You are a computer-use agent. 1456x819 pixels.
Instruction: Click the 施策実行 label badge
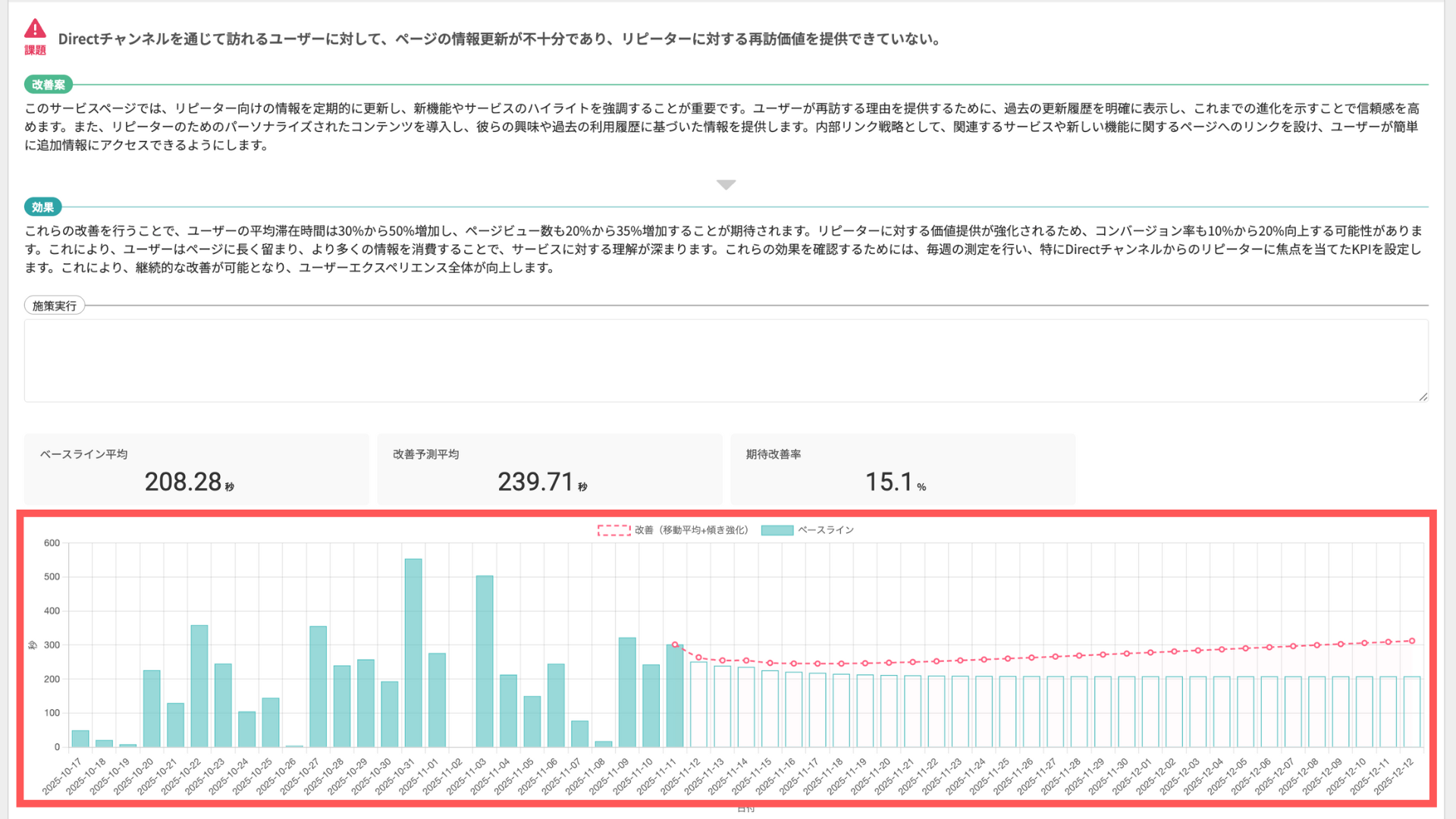(55, 306)
